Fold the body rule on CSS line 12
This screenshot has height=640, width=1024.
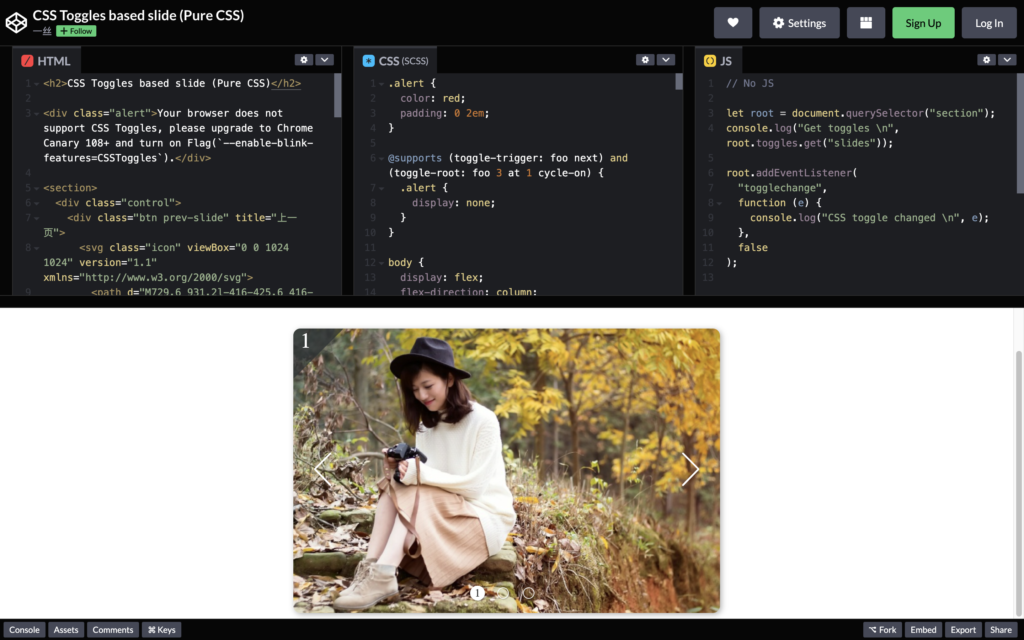(x=381, y=263)
